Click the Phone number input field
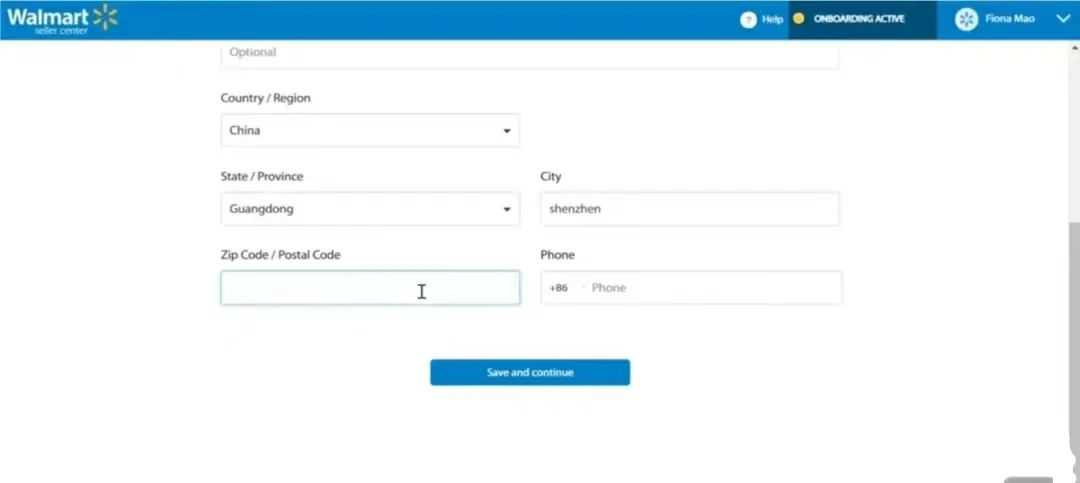This screenshot has width=1080, height=483. (x=712, y=288)
